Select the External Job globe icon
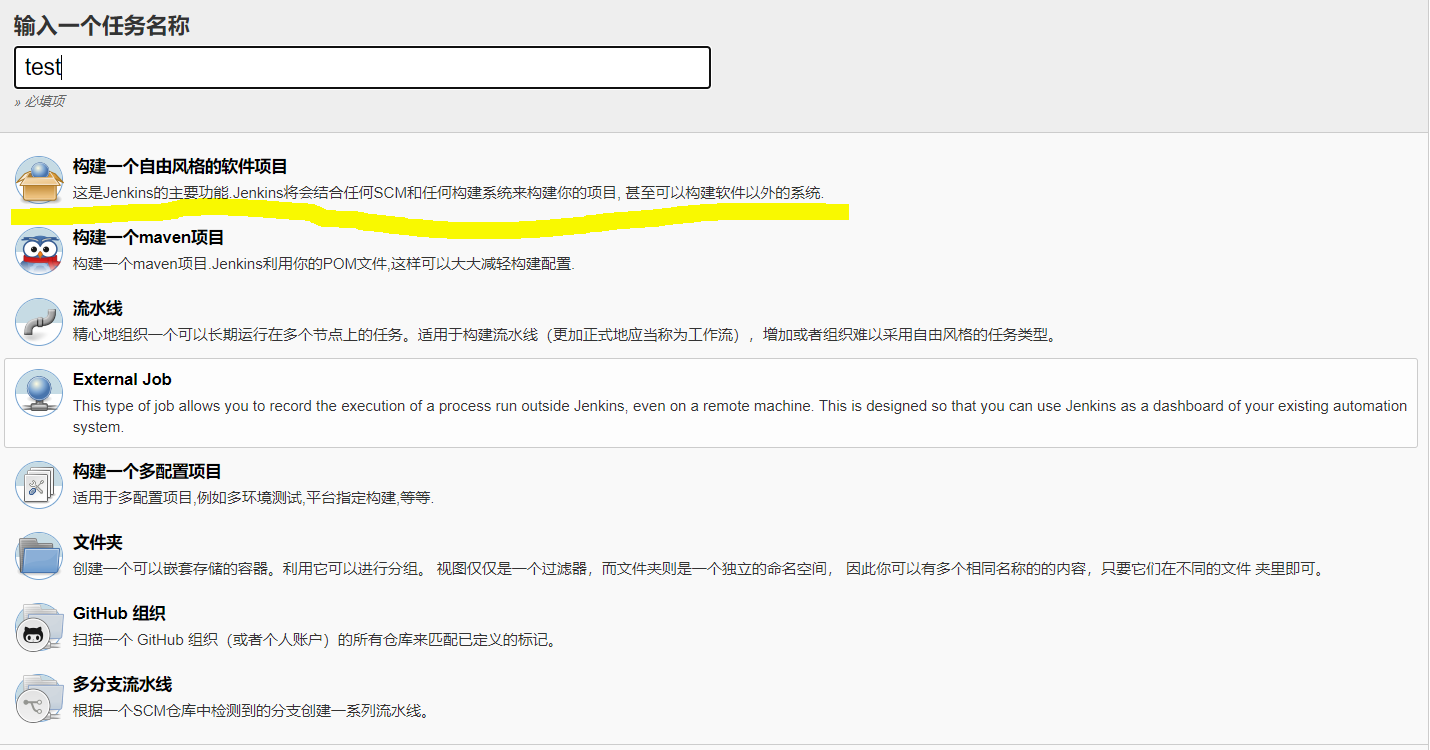This screenshot has width=1430, height=750. pos(39,393)
